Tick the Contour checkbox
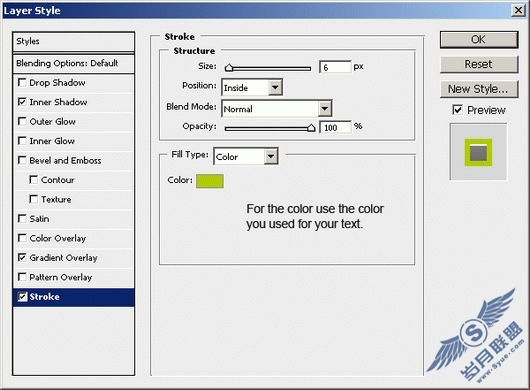Screen dimensions: 530x390 tap(33, 179)
